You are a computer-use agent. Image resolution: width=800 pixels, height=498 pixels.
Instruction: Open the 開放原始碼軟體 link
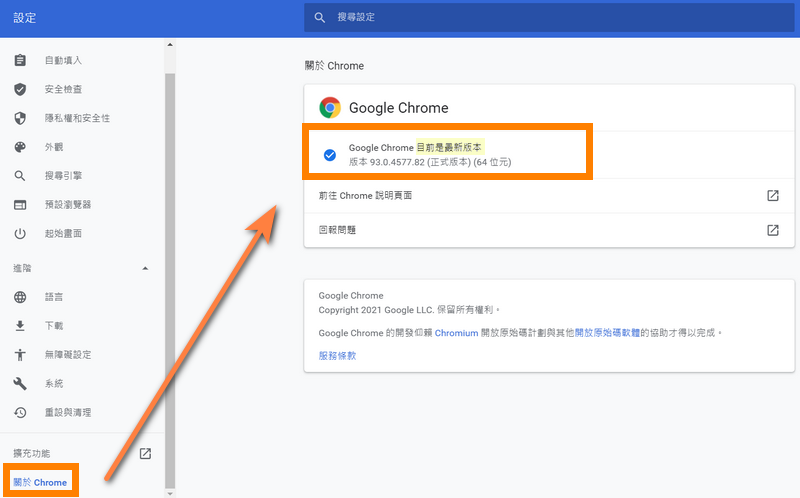click(x=607, y=333)
